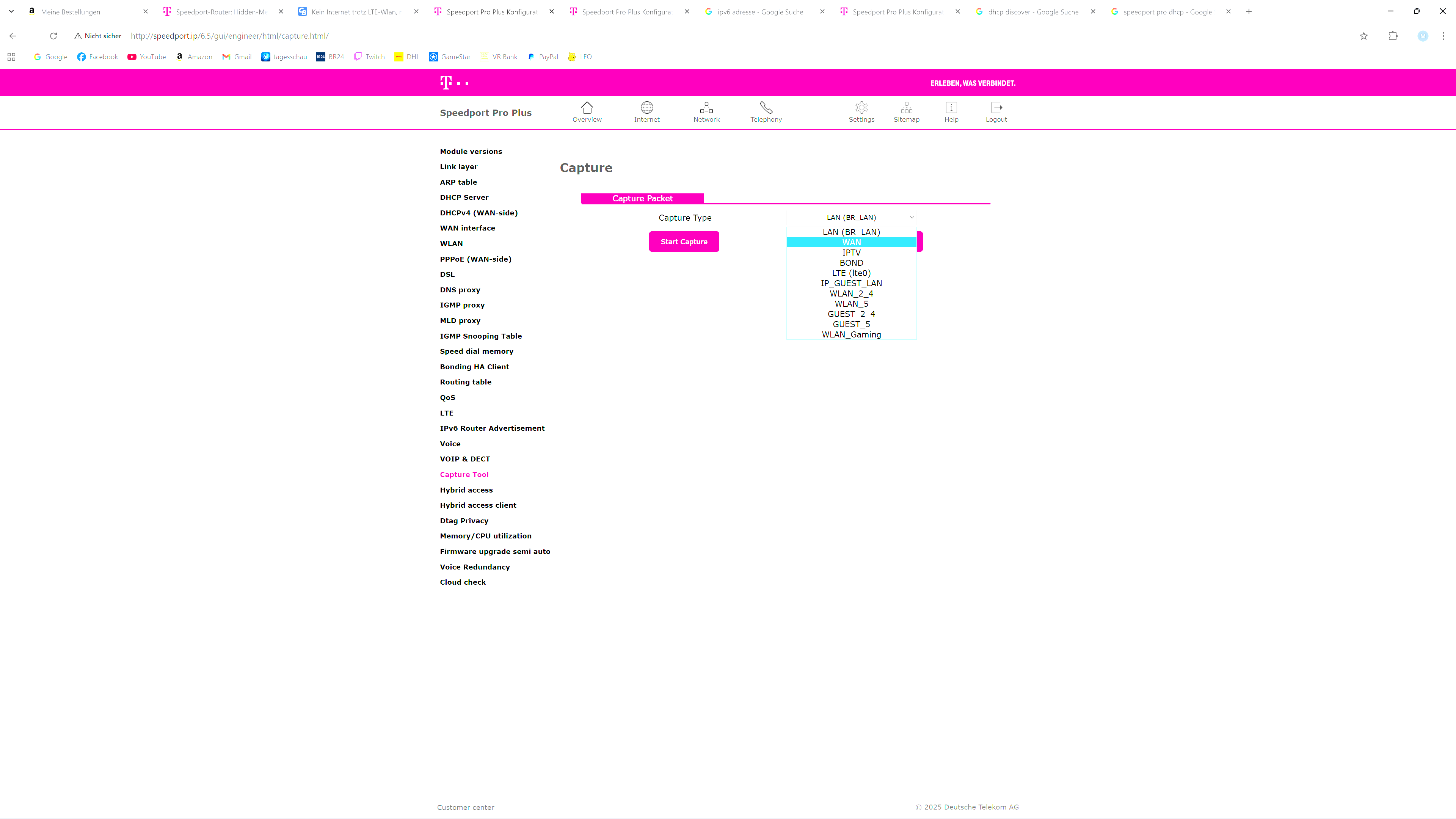Viewport: 1456px width, 819px height.
Task: Click the Internet globe icon
Action: pos(646,107)
